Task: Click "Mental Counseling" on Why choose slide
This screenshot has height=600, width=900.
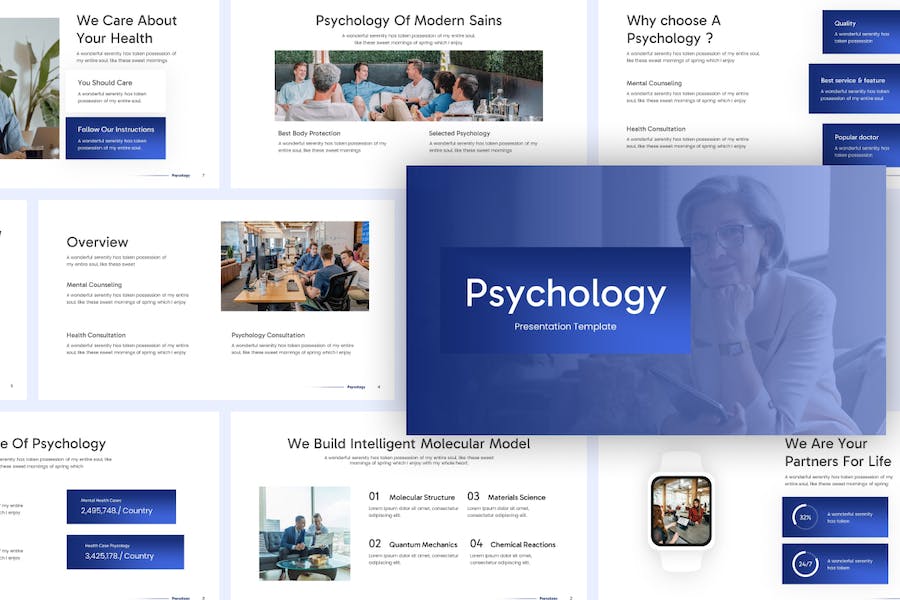Action: coord(654,83)
